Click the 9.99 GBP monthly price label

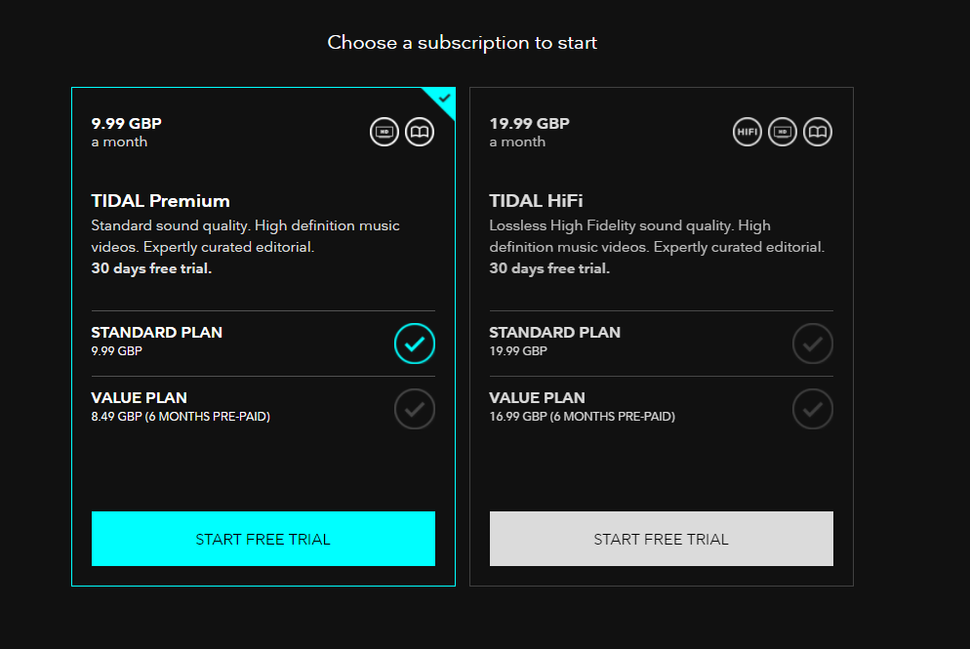(x=125, y=123)
